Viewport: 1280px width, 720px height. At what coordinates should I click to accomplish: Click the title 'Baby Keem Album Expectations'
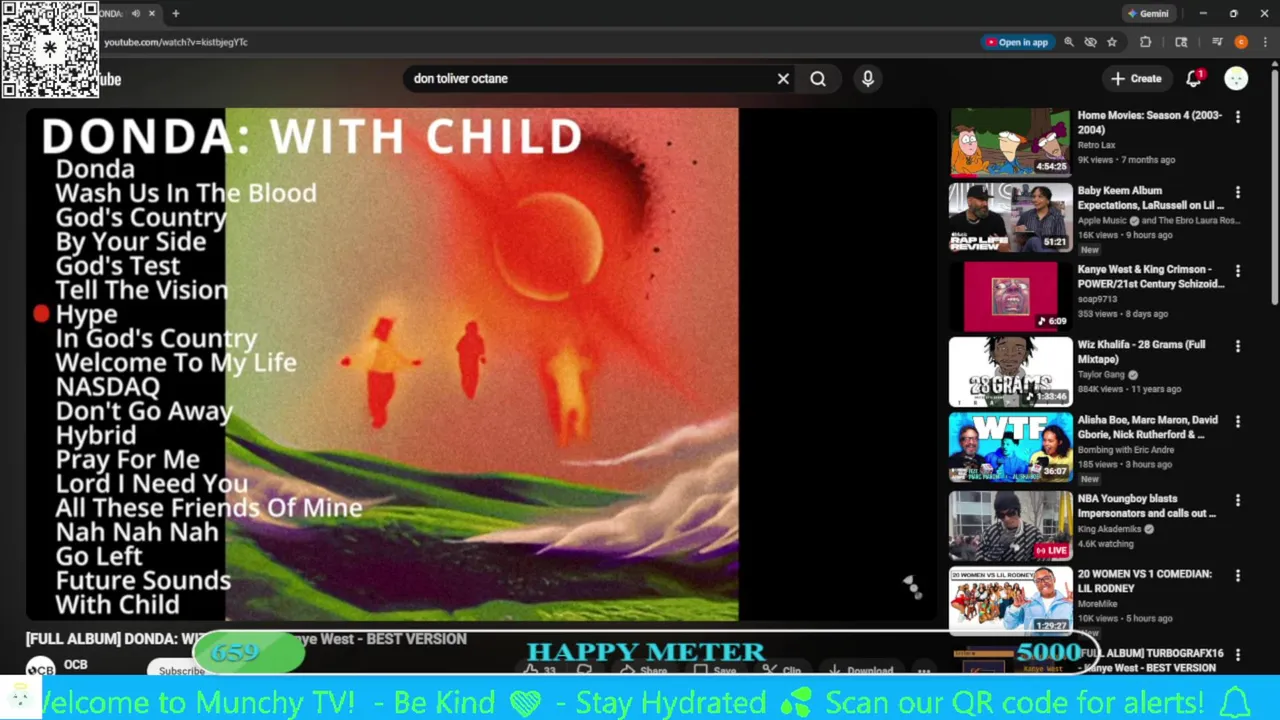1150,198
